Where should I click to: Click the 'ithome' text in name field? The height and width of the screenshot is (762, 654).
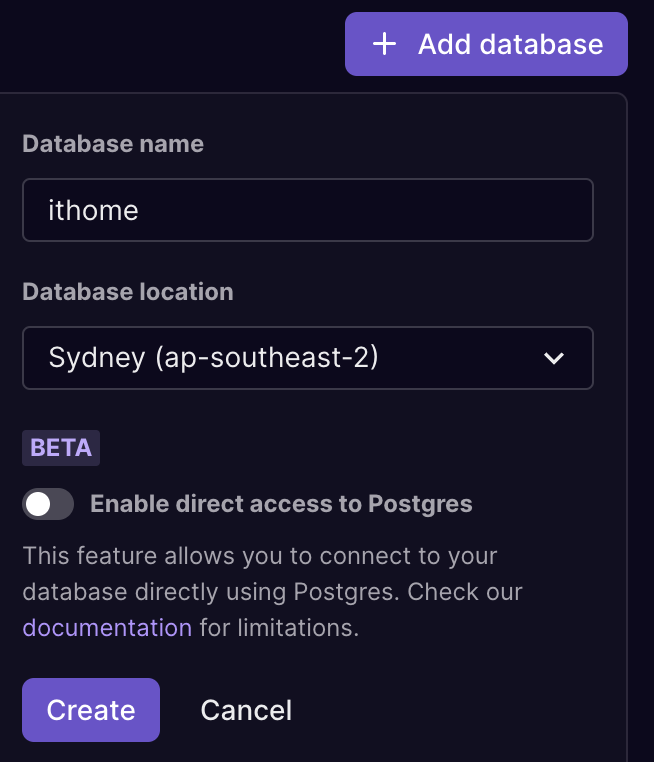click(93, 210)
